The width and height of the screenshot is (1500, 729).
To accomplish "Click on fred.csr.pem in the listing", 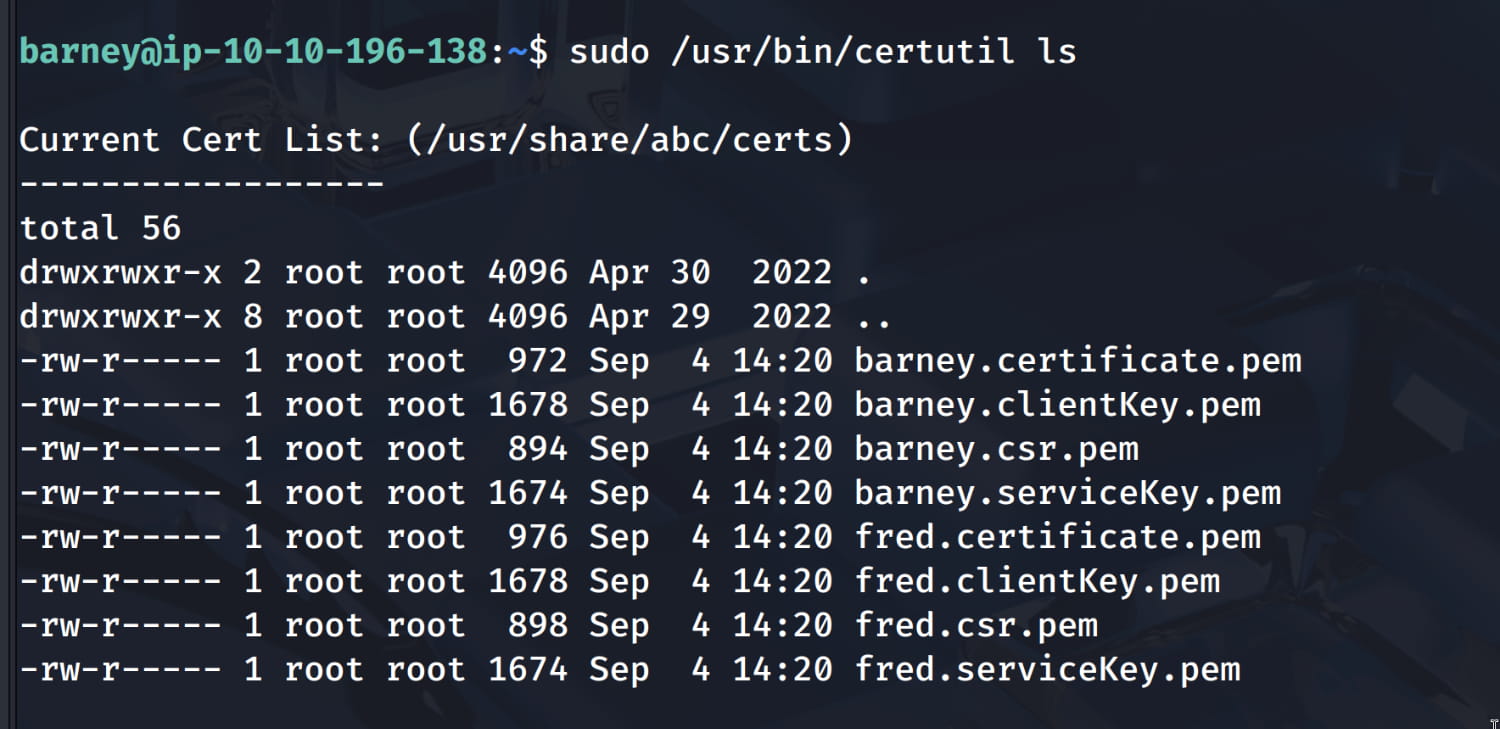I will [976, 625].
